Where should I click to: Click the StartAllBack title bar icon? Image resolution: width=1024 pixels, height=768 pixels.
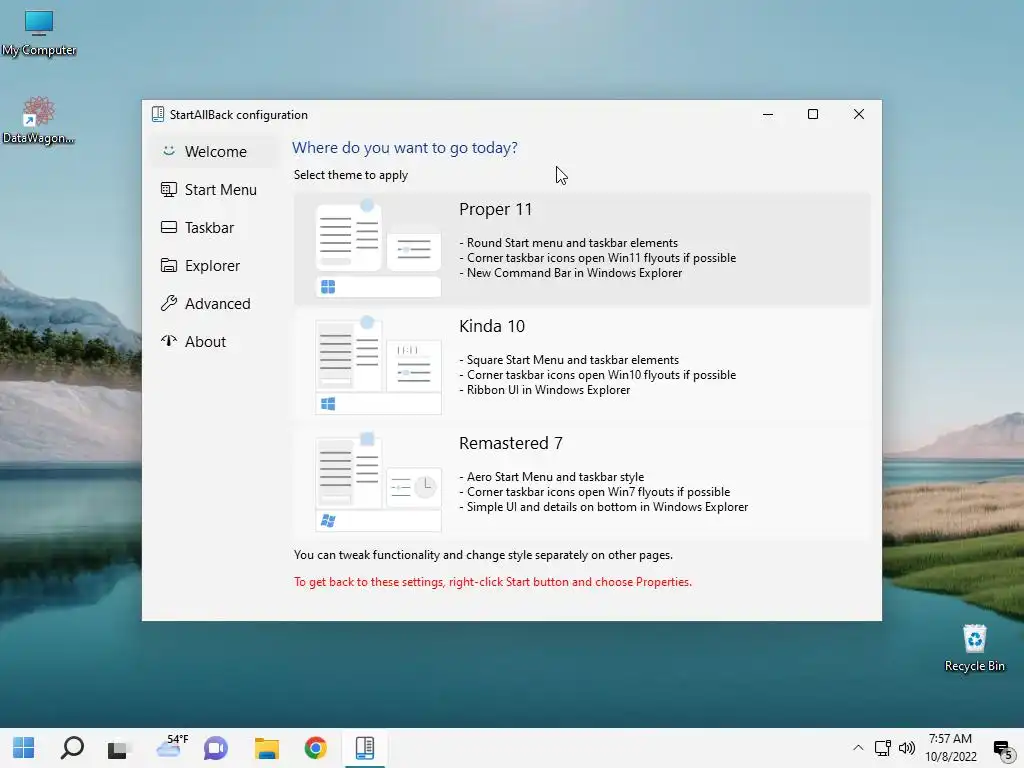coord(157,114)
